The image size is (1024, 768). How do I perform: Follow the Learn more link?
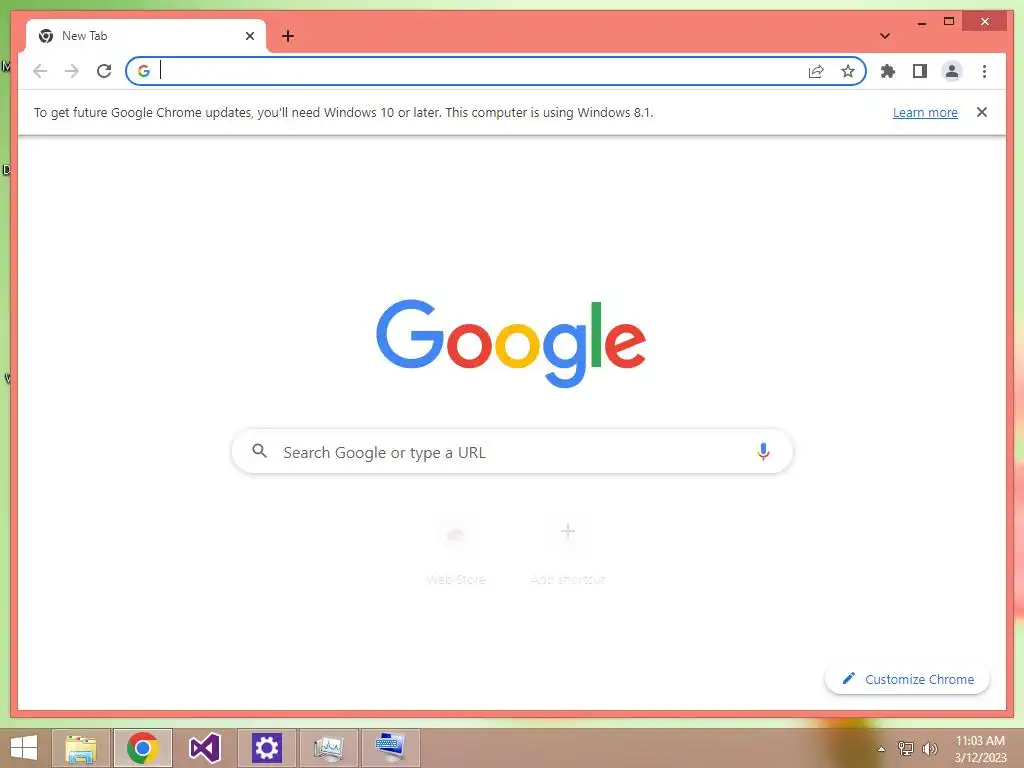(x=925, y=112)
